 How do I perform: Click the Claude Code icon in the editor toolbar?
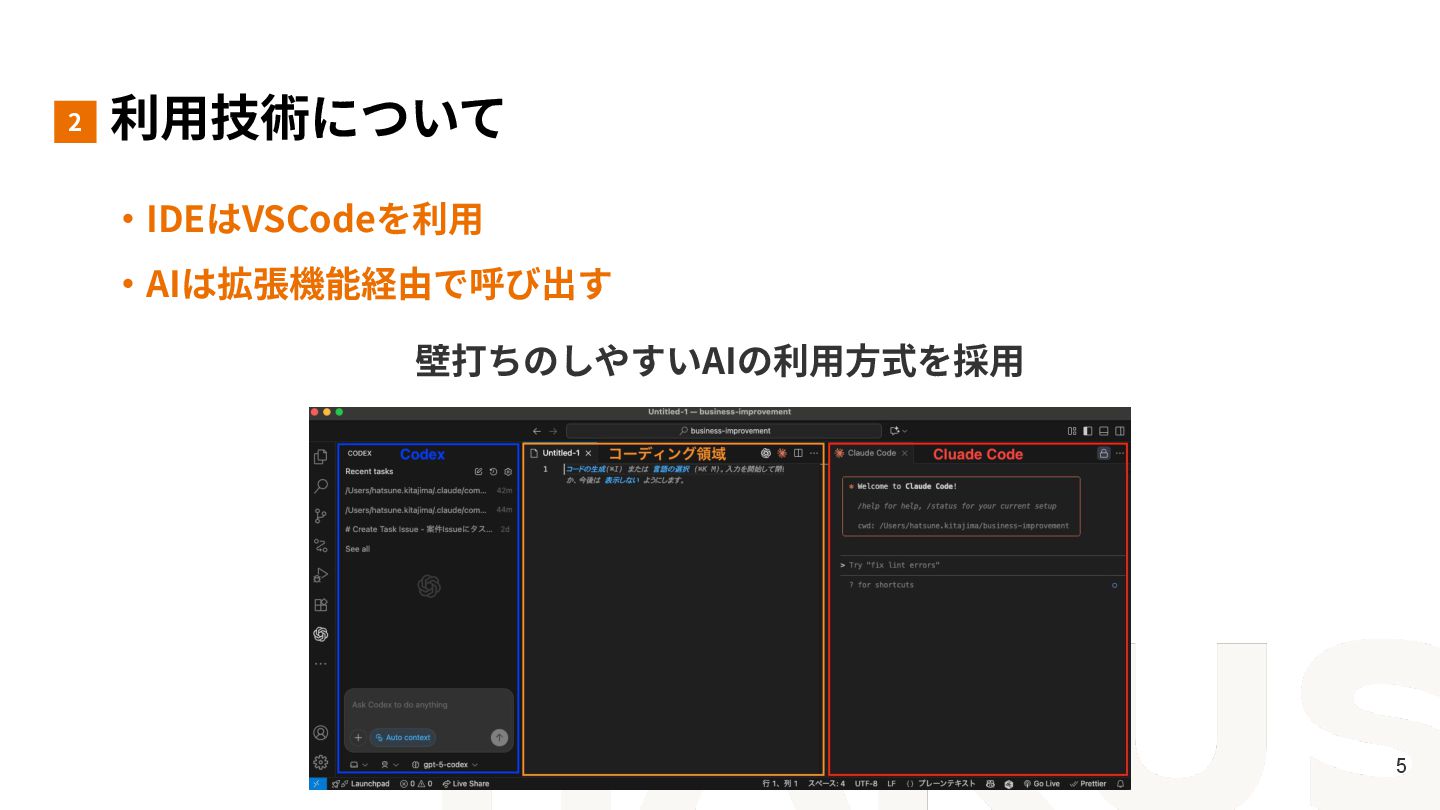(782, 453)
